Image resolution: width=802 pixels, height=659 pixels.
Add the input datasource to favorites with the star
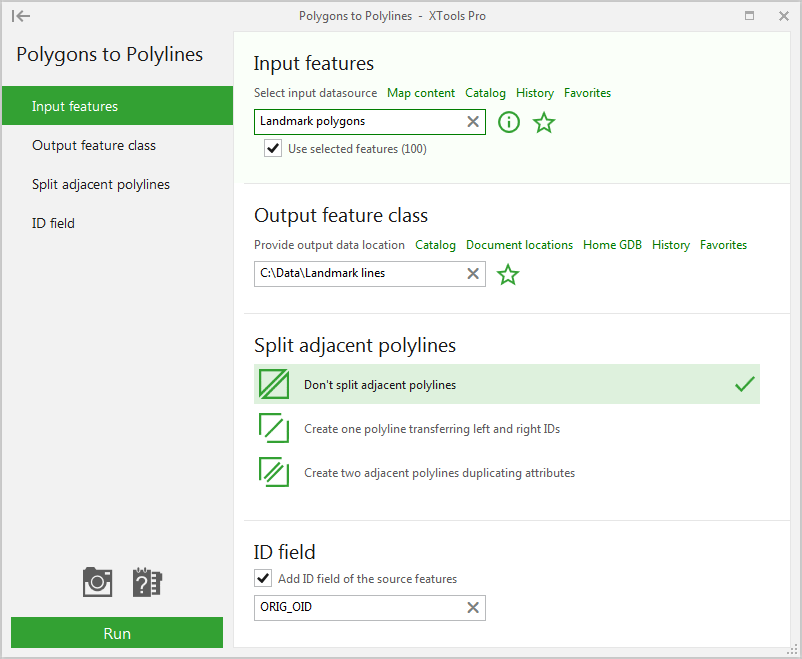544,122
